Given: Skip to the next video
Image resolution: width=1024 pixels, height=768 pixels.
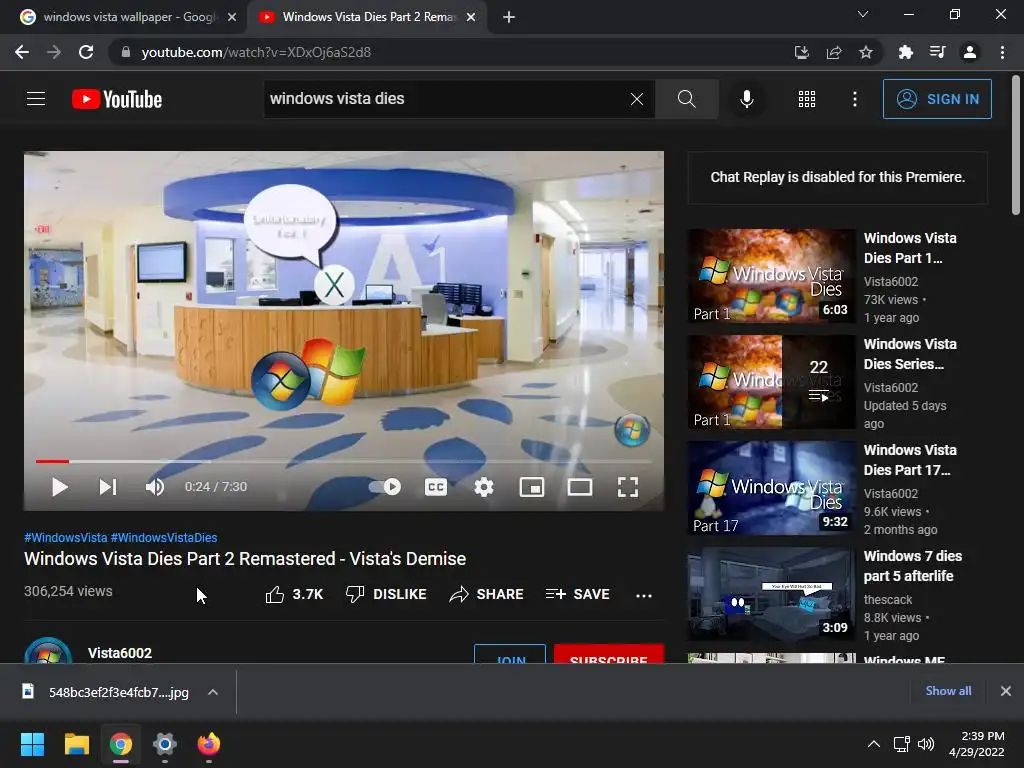Looking at the screenshot, I should (x=108, y=487).
